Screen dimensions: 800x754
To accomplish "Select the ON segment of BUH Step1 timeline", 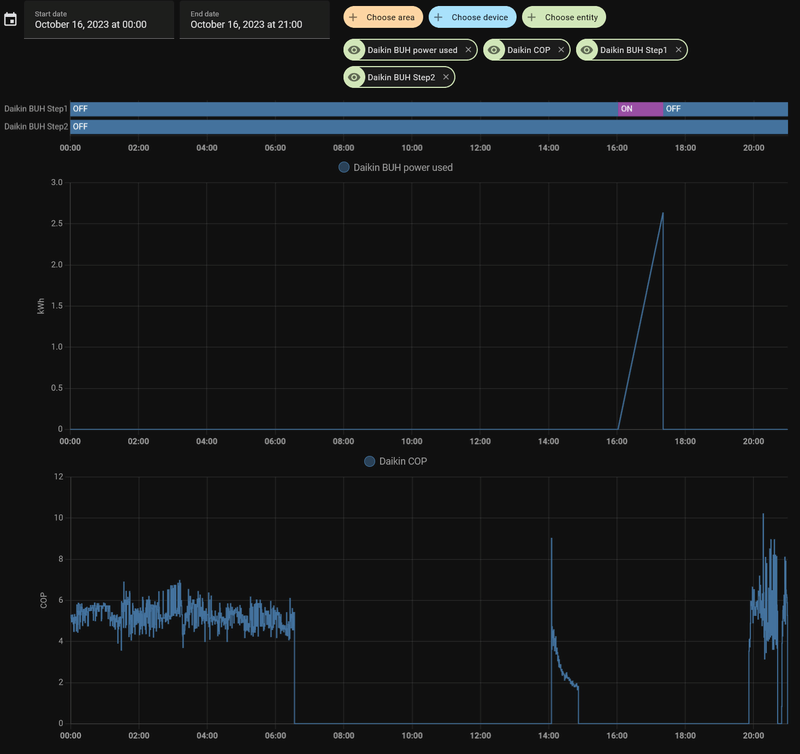I will [640, 109].
